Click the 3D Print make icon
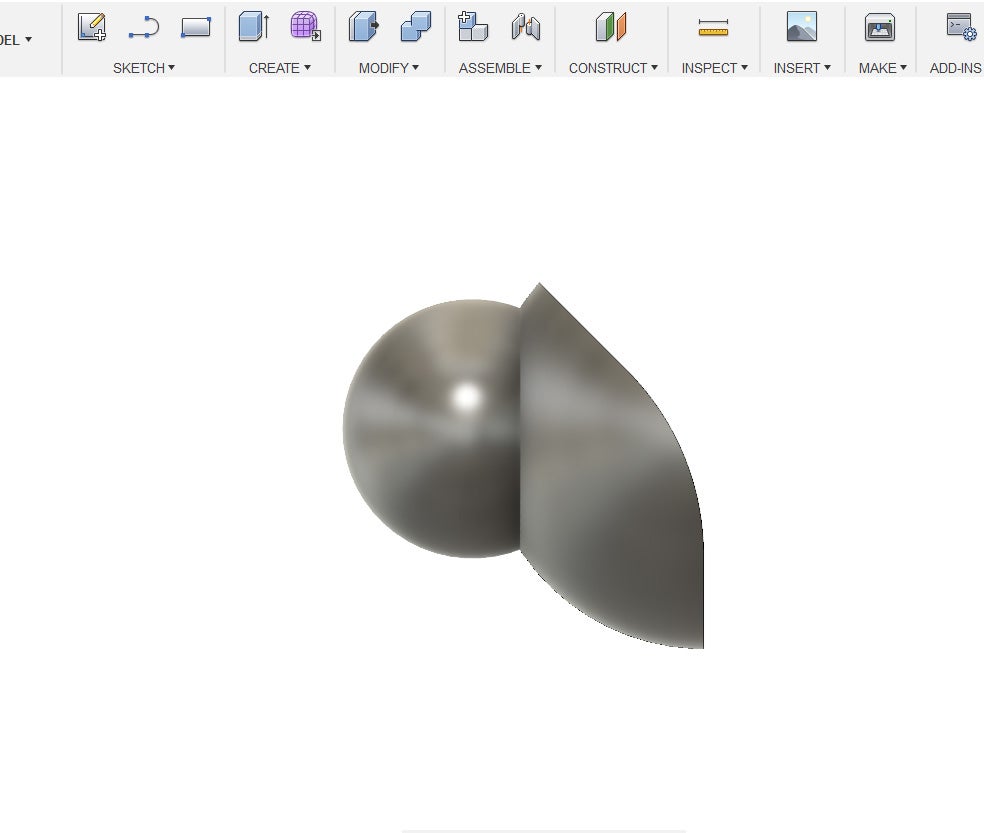Image resolution: width=984 pixels, height=833 pixels. click(880, 28)
